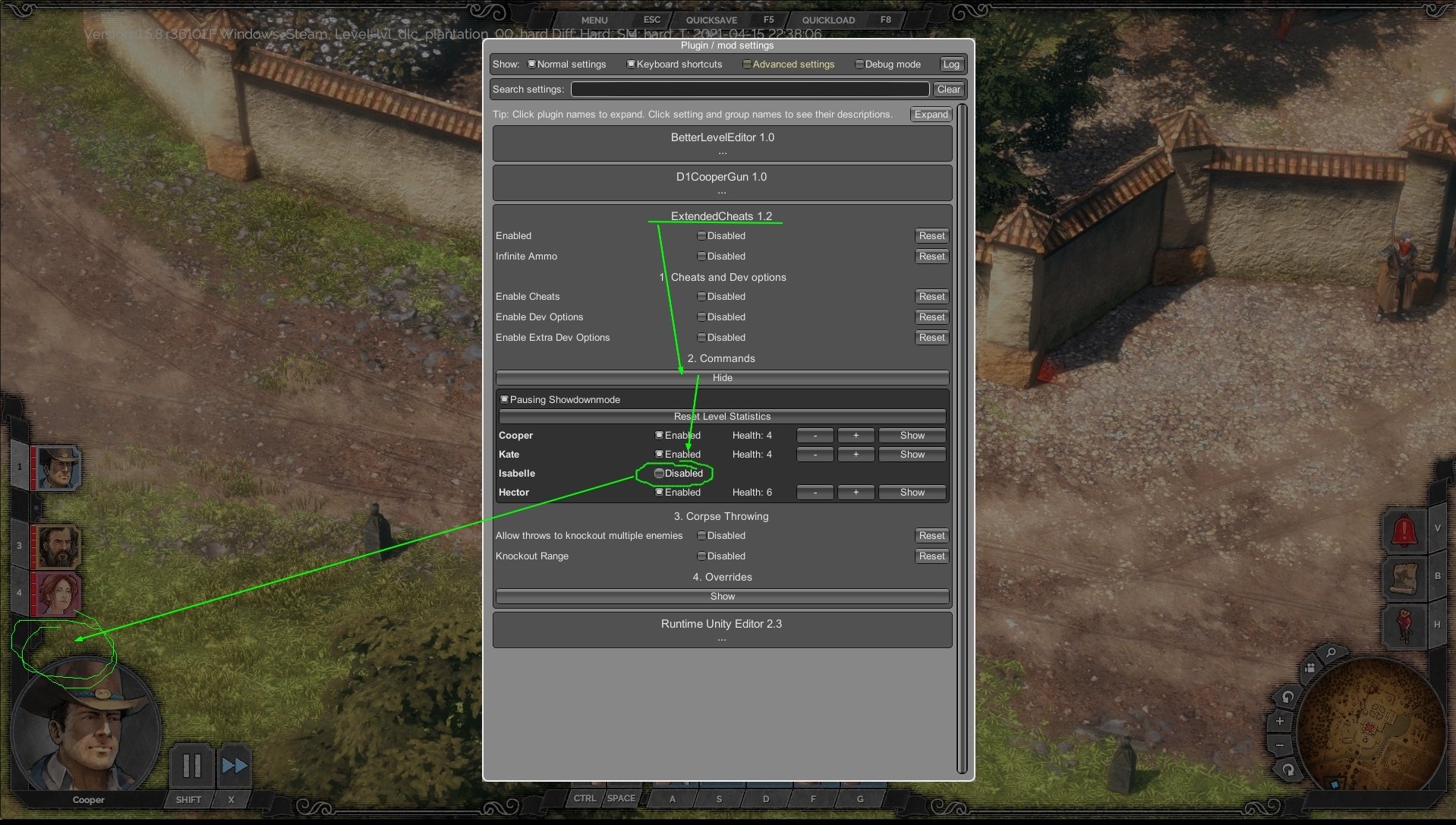The height and width of the screenshot is (825, 1456).
Task: Open the game MENU in the top bar
Action: [x=594, y=20]
